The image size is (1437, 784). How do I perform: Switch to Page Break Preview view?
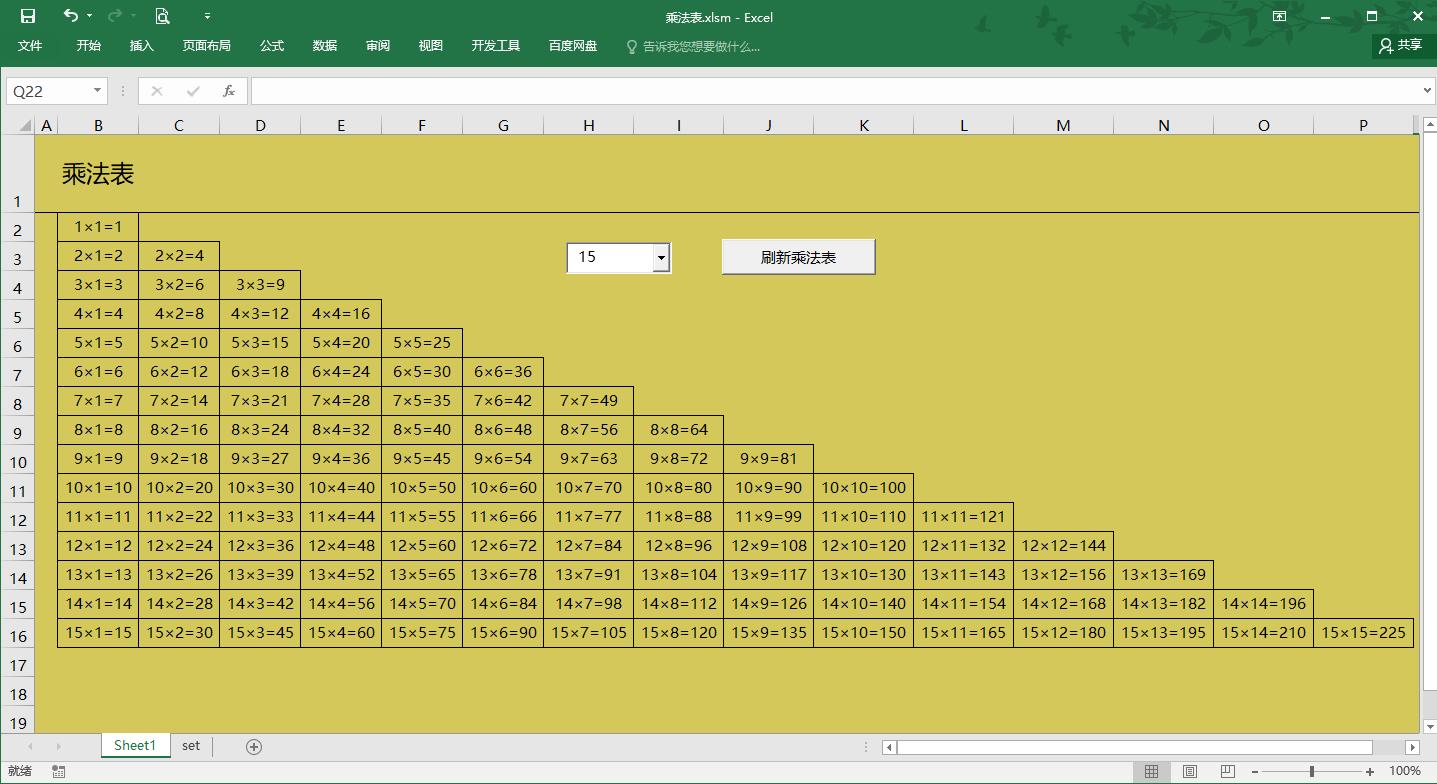point(1227,771)
